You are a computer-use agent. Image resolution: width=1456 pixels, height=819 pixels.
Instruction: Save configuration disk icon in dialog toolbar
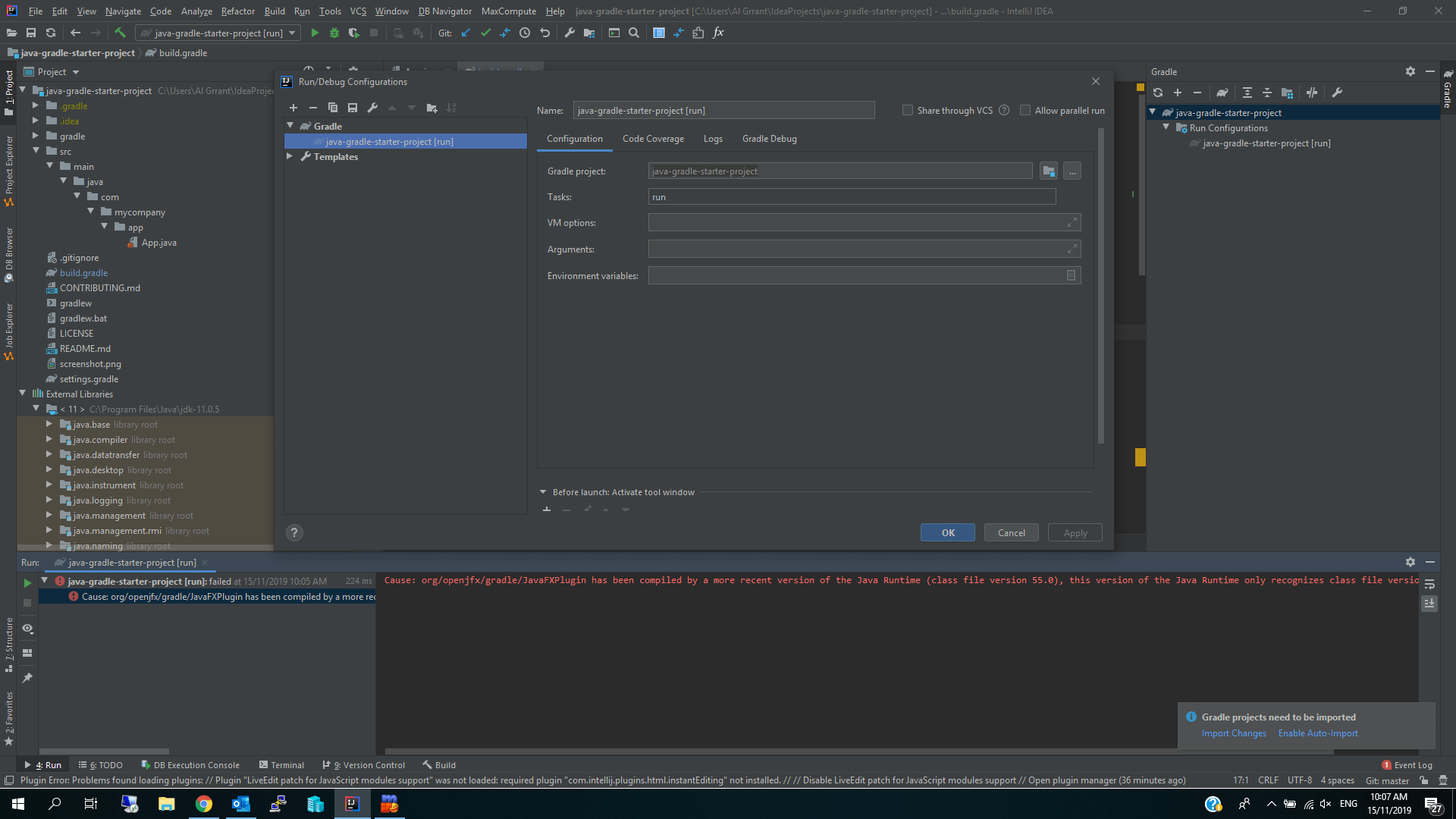[353, 108]
